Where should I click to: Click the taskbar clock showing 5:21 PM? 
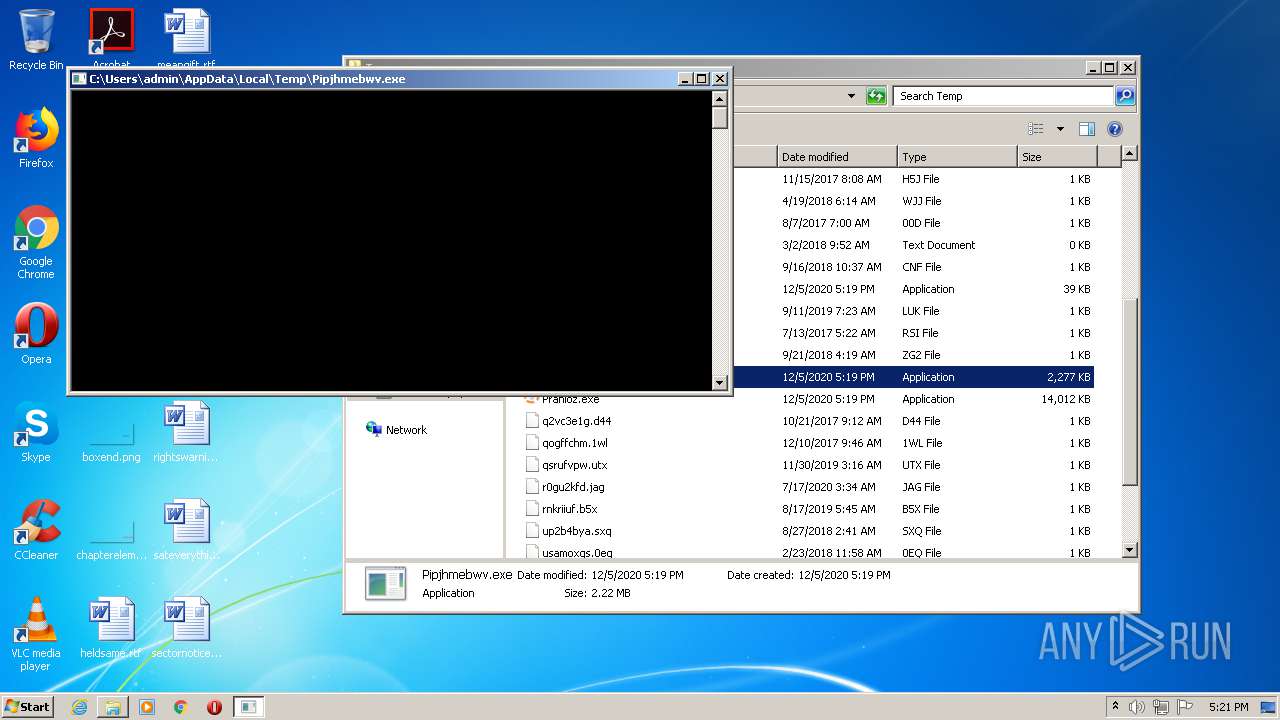(1228, 707)
